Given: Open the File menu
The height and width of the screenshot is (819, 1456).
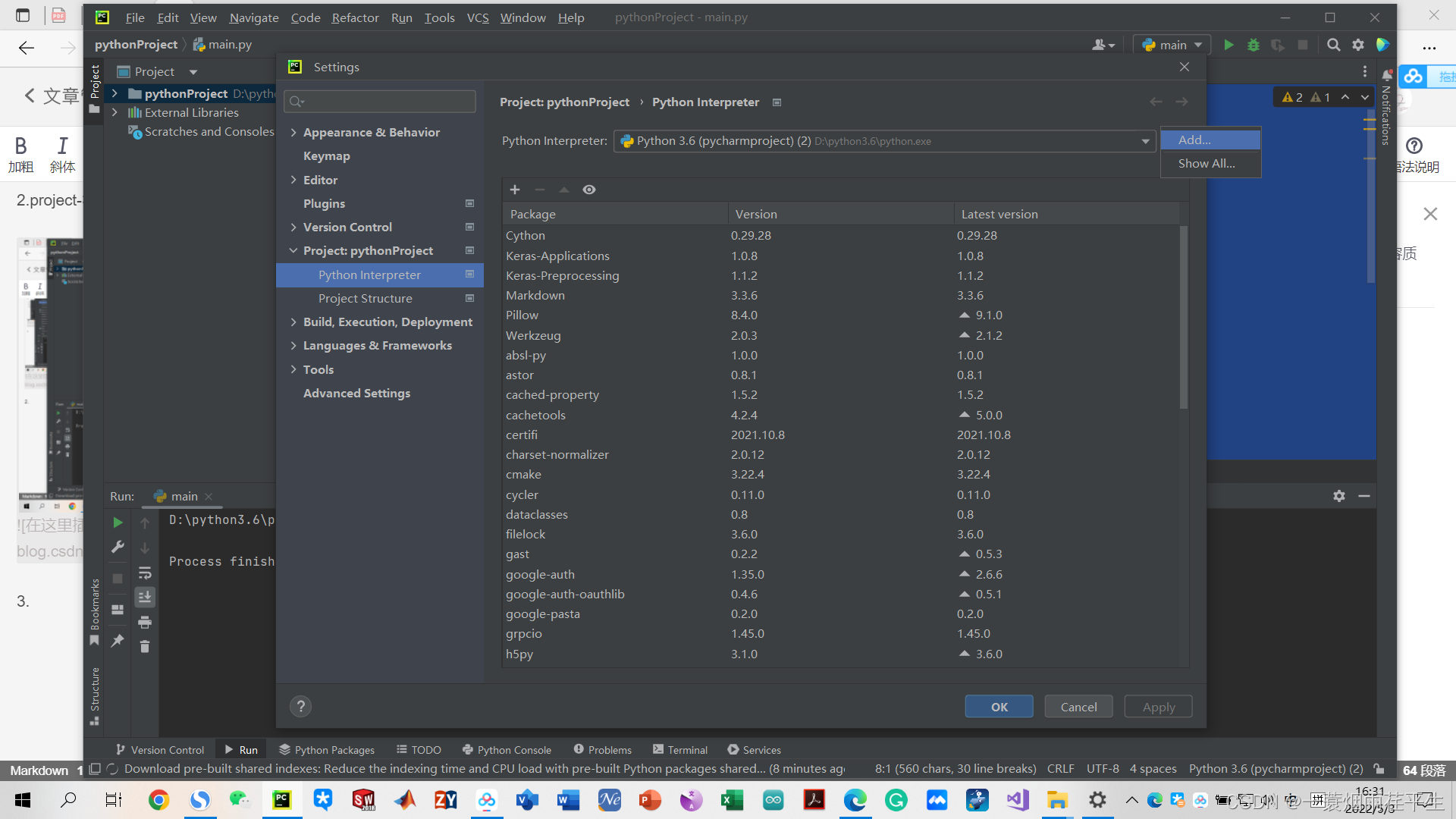Looking at the screenshot, I should 135,17.
